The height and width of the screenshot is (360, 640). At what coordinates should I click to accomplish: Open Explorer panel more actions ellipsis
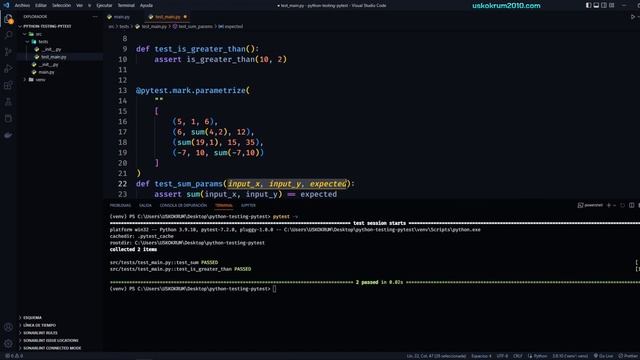click(x=95, y=17)
